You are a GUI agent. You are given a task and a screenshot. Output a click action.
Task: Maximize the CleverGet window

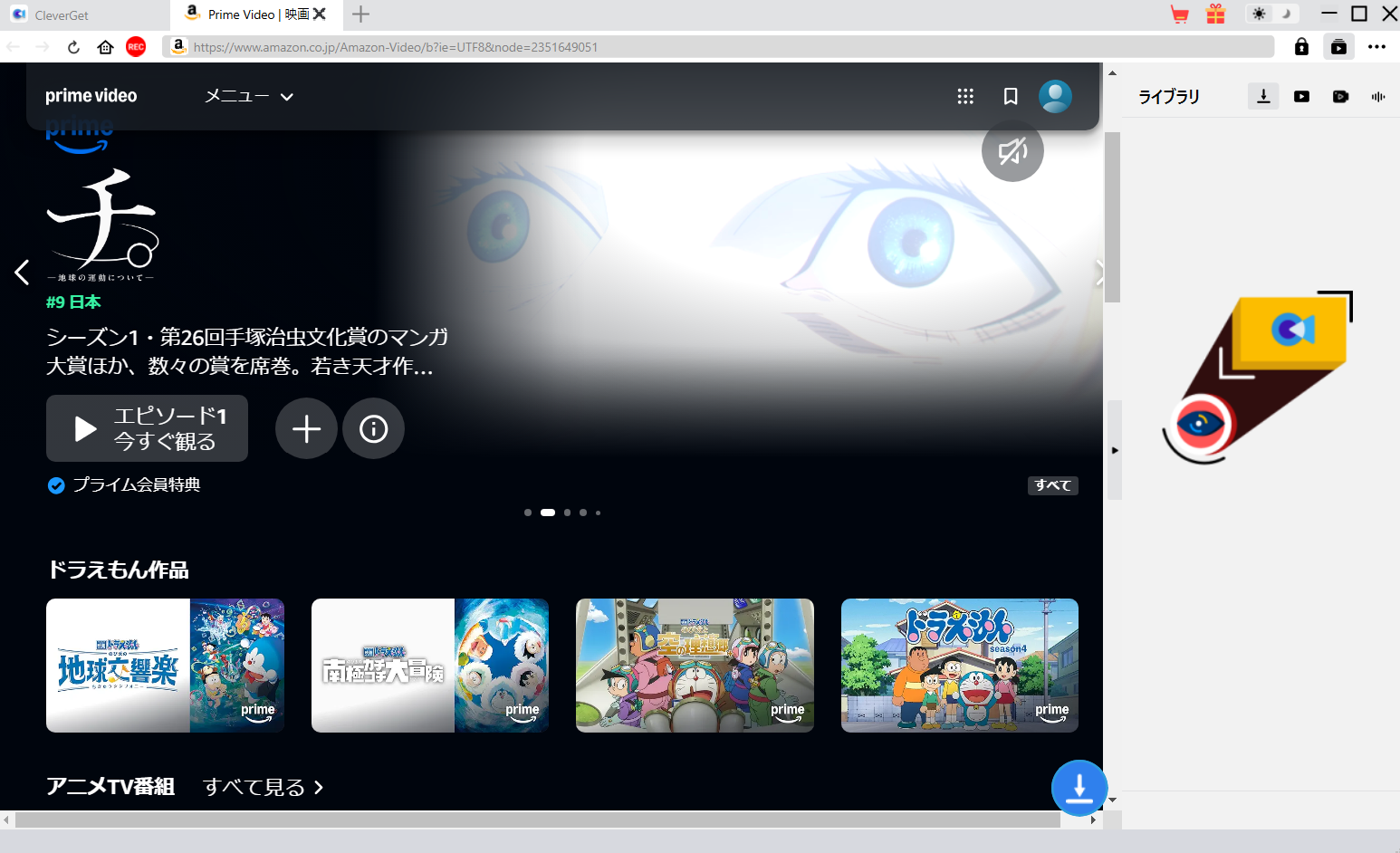[1359, 14]
